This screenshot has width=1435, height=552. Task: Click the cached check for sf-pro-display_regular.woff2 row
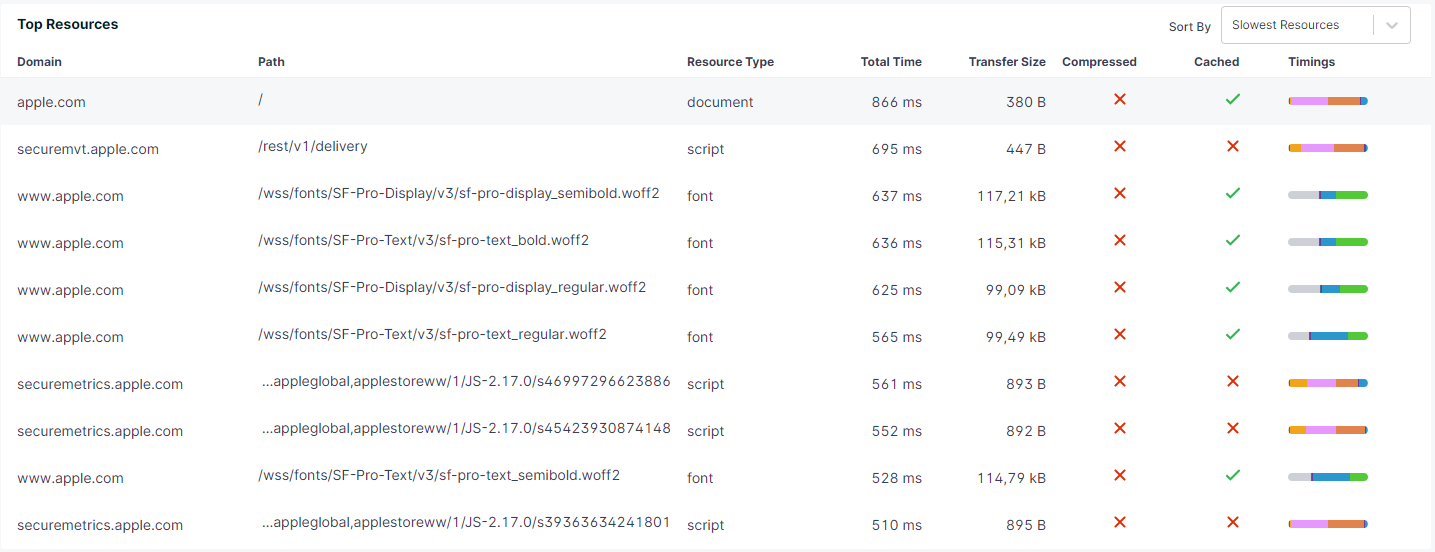tap(1233, 287)
